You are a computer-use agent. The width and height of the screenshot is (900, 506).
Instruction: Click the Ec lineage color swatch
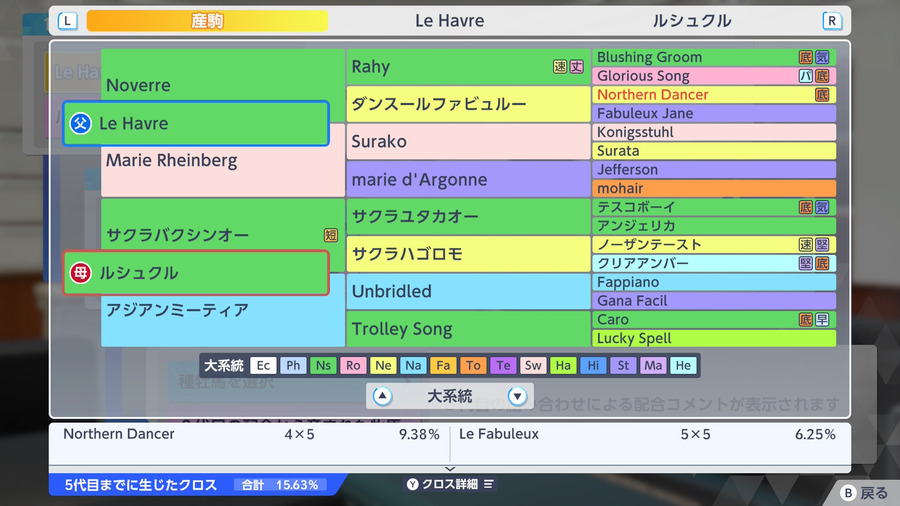[x=263, y=365]
